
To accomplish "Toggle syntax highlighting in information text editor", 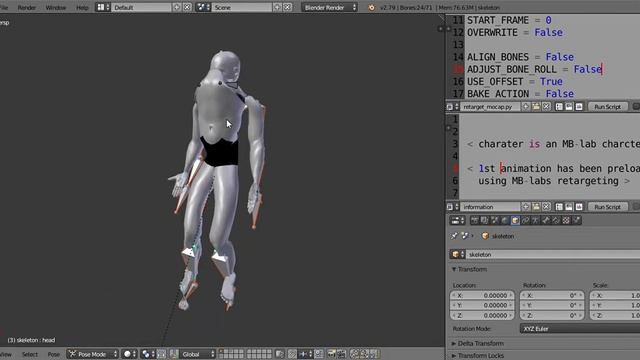I will pyautogui.click(x=579, y=207).
